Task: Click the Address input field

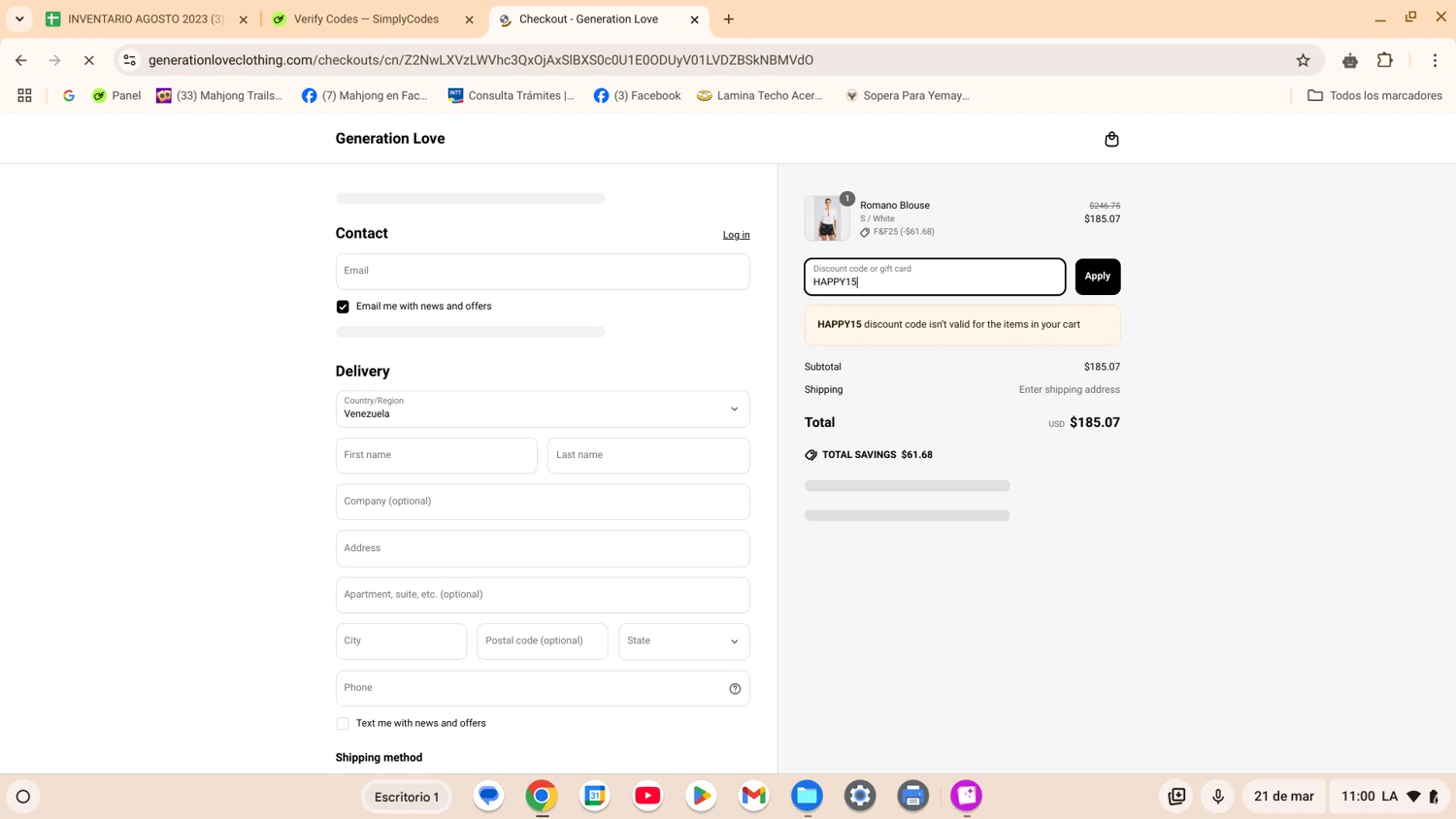Action: point(543,548)
